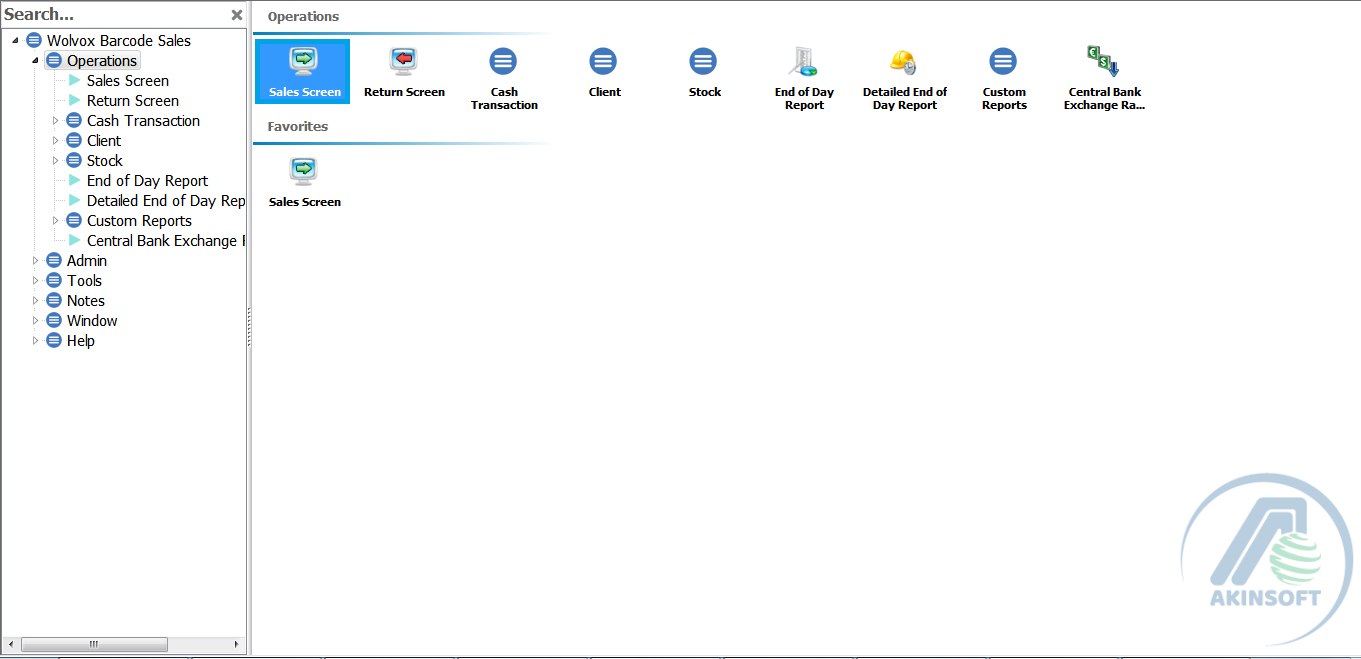Expand the Stock tree node arrow
Screen dimensions: 1361x659
[x=56, y=161]
